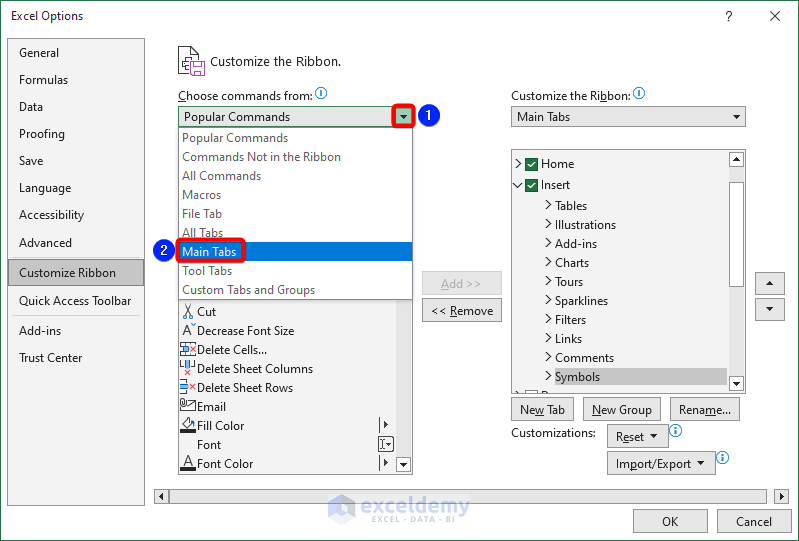Select Commands Not in the Ribbon option
Screen dimensions: 799x541
pos(295,157)
